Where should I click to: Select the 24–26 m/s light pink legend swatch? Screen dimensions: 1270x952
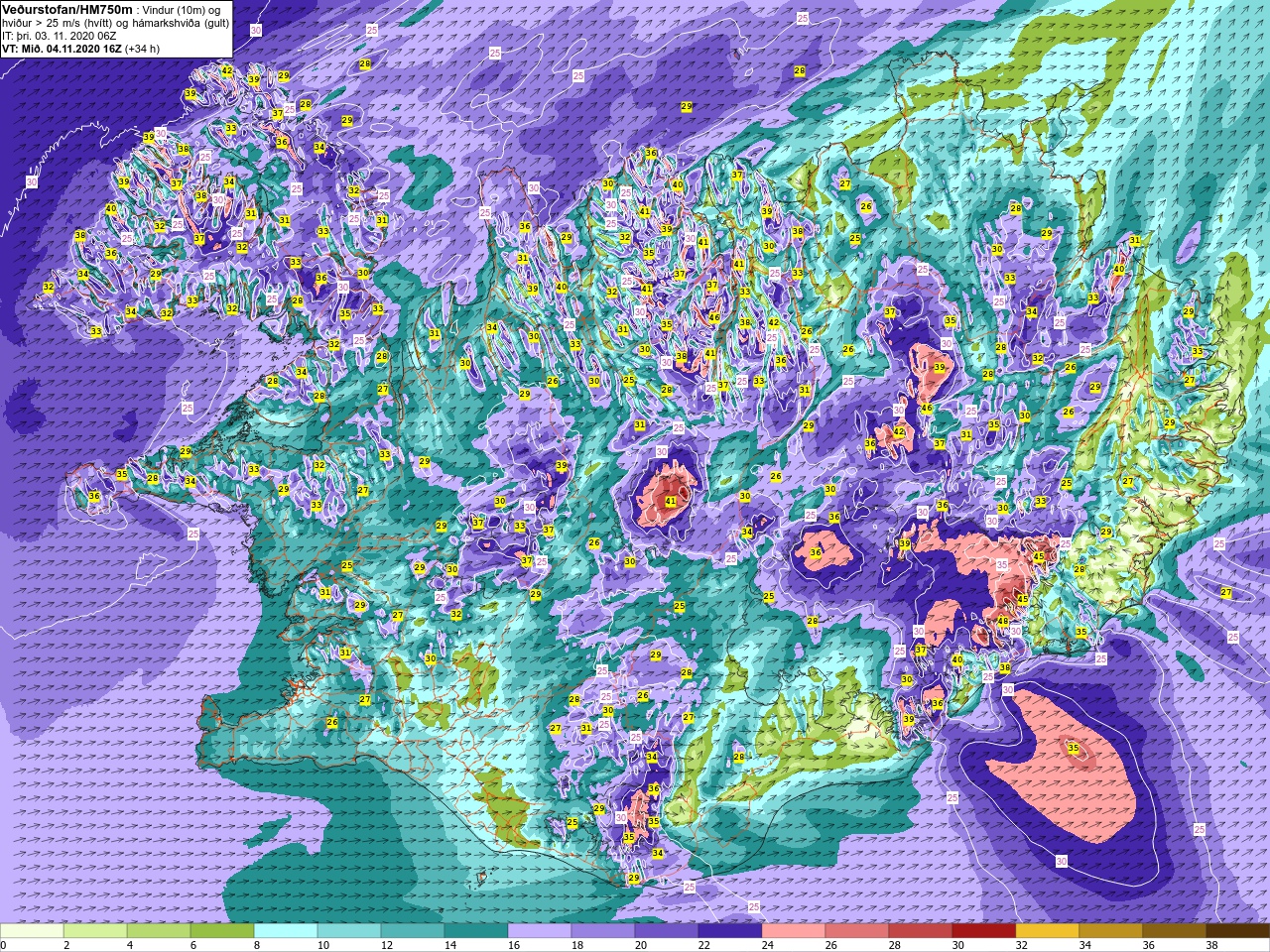coord(794,932)
